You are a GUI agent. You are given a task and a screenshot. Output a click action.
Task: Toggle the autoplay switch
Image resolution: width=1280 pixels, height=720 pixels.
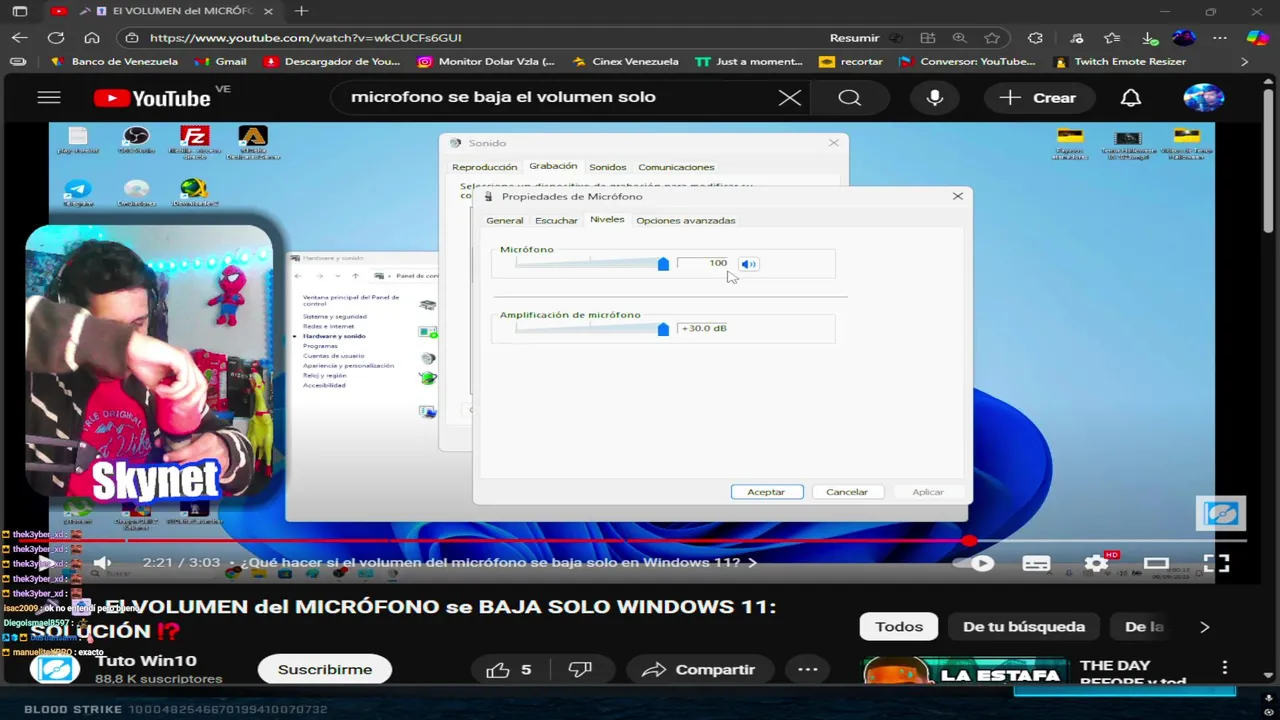click(x=976, y=563)
